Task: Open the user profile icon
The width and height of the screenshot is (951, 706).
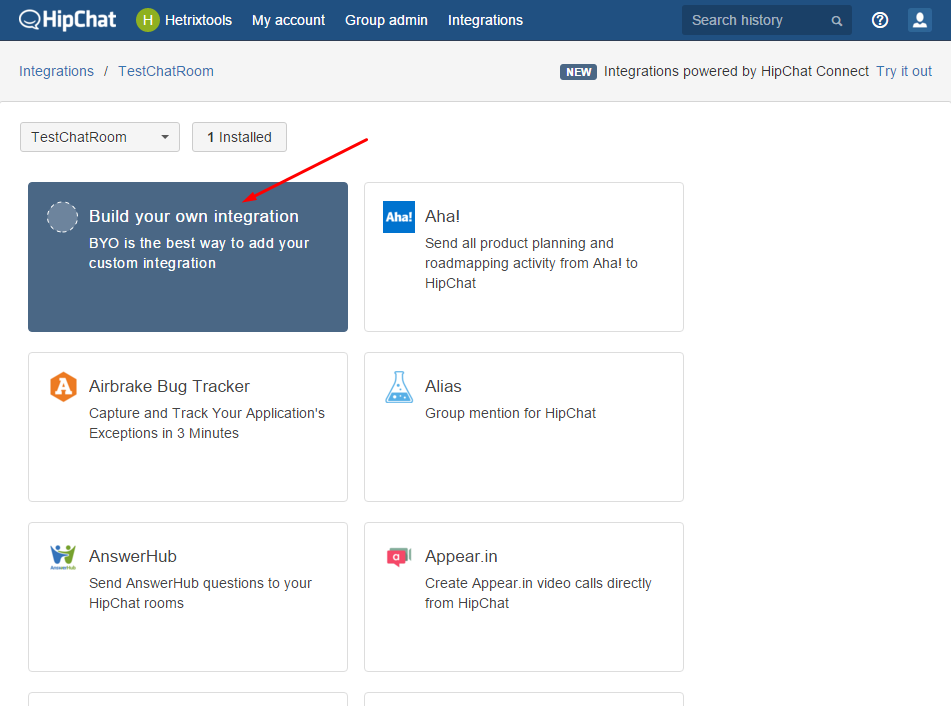Action: pyautogui.click(x=919, y=20)
